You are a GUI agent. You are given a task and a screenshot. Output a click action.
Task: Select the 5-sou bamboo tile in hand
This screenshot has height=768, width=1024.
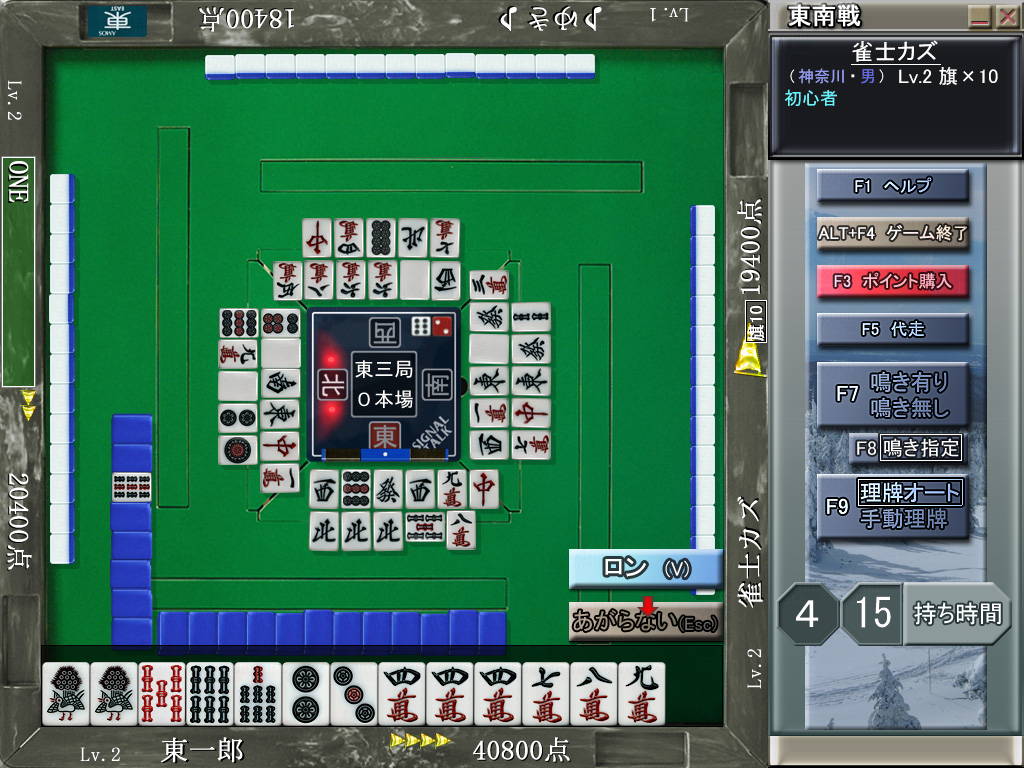162,693
